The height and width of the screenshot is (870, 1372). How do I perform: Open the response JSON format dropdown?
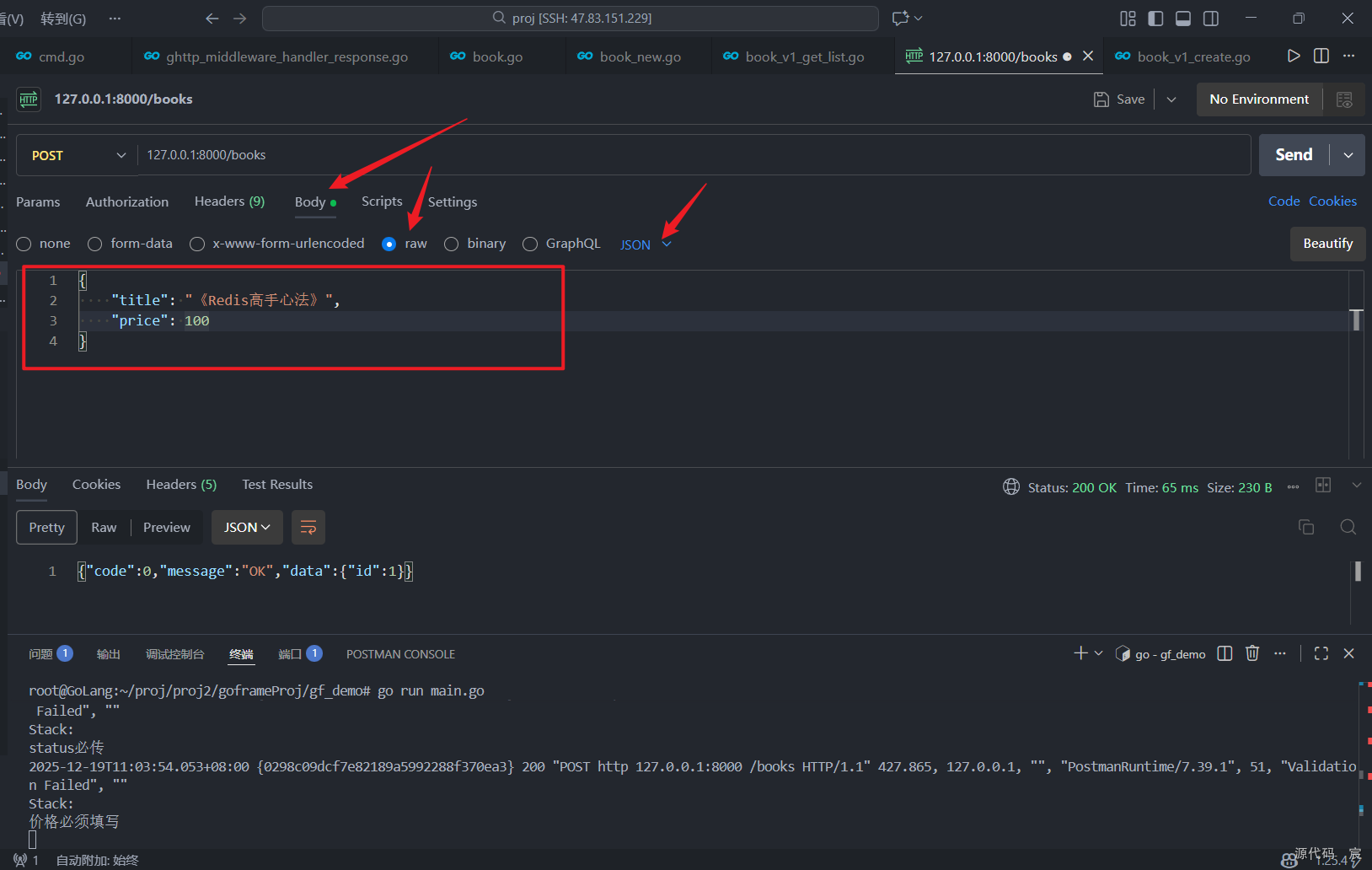pyautogui.click(x=247, y=527)
